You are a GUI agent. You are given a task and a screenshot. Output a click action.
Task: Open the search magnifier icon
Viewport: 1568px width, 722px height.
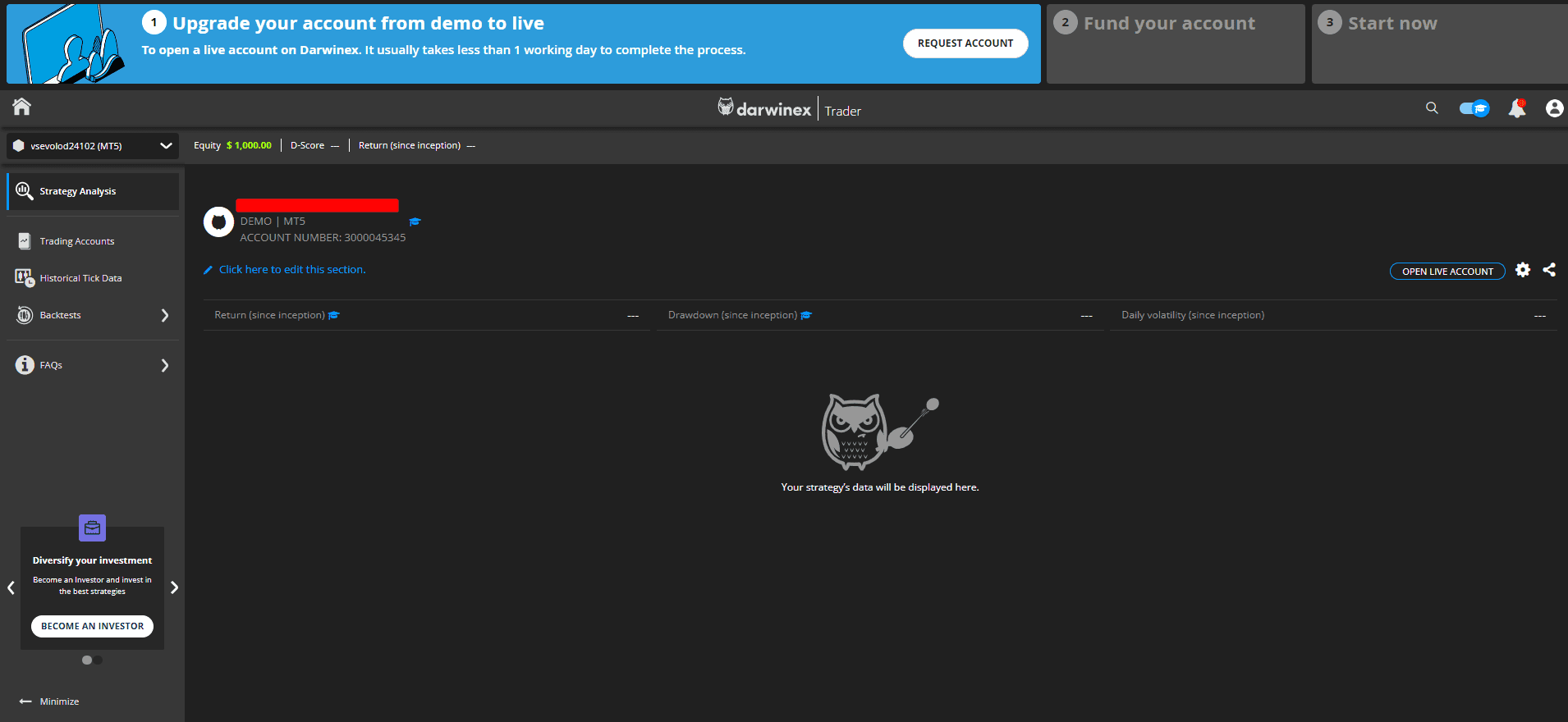[x=1432, y=107]
